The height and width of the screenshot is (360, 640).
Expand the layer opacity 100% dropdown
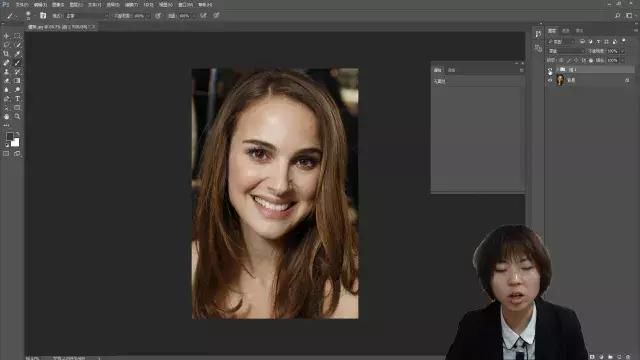tap(622, 51)
